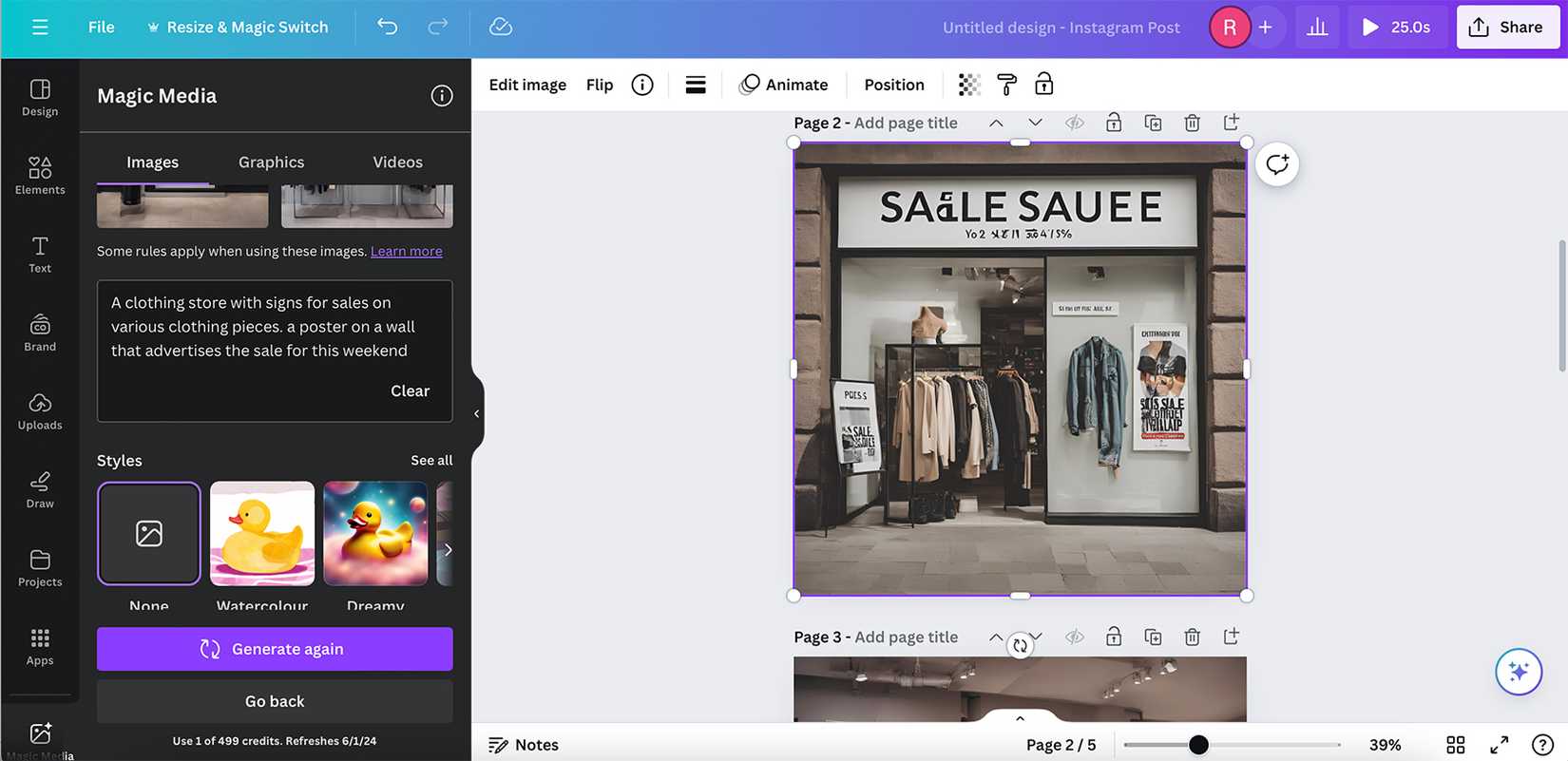Image resolution: width=1568 pixels, height=761 pixels.
Task: Duplicate Page 2 using the duplicate icon
Action: 1153,123
